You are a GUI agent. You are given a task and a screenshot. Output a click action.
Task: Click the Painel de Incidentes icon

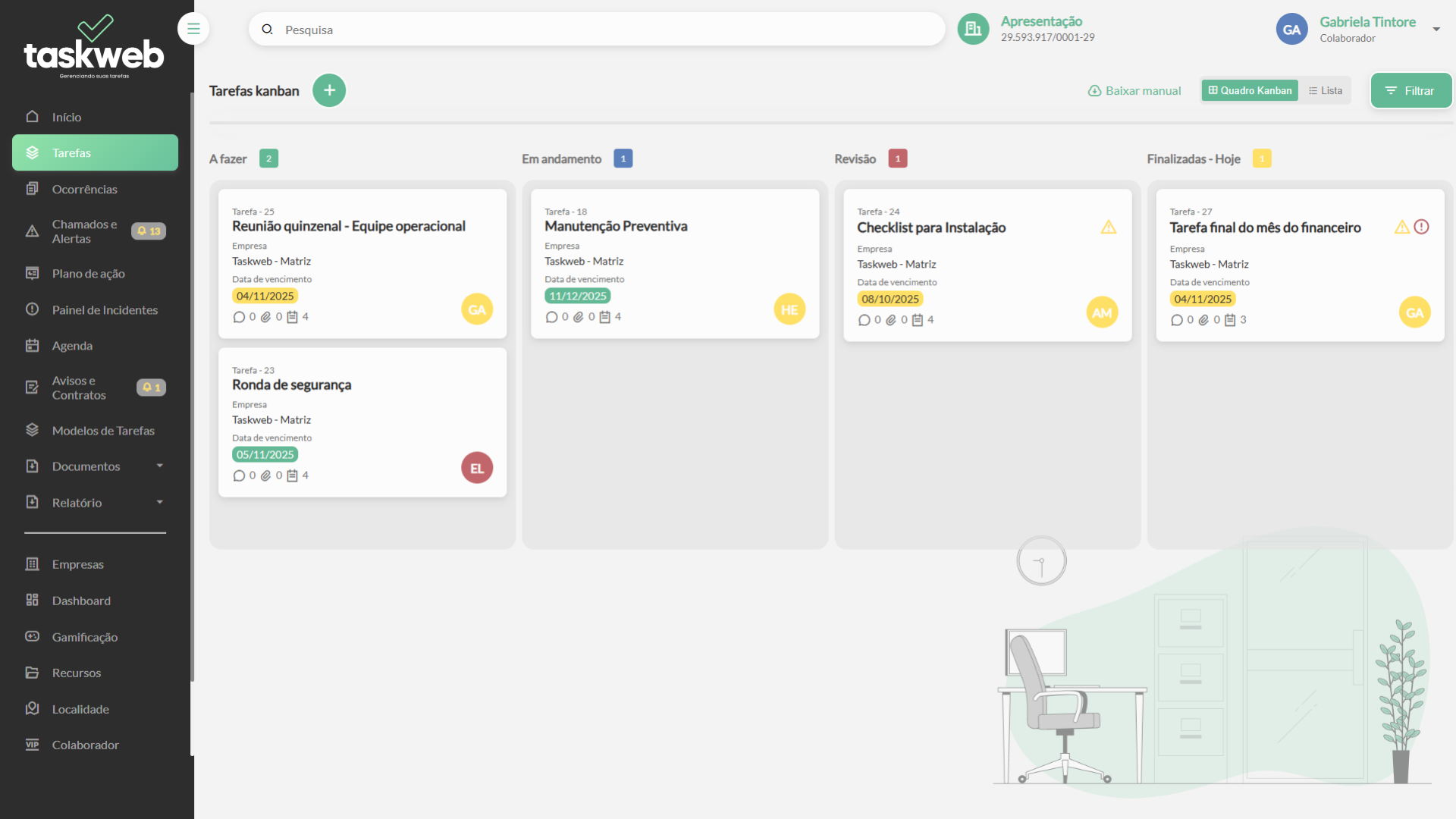pyautogui.click(x=32, y=309)
